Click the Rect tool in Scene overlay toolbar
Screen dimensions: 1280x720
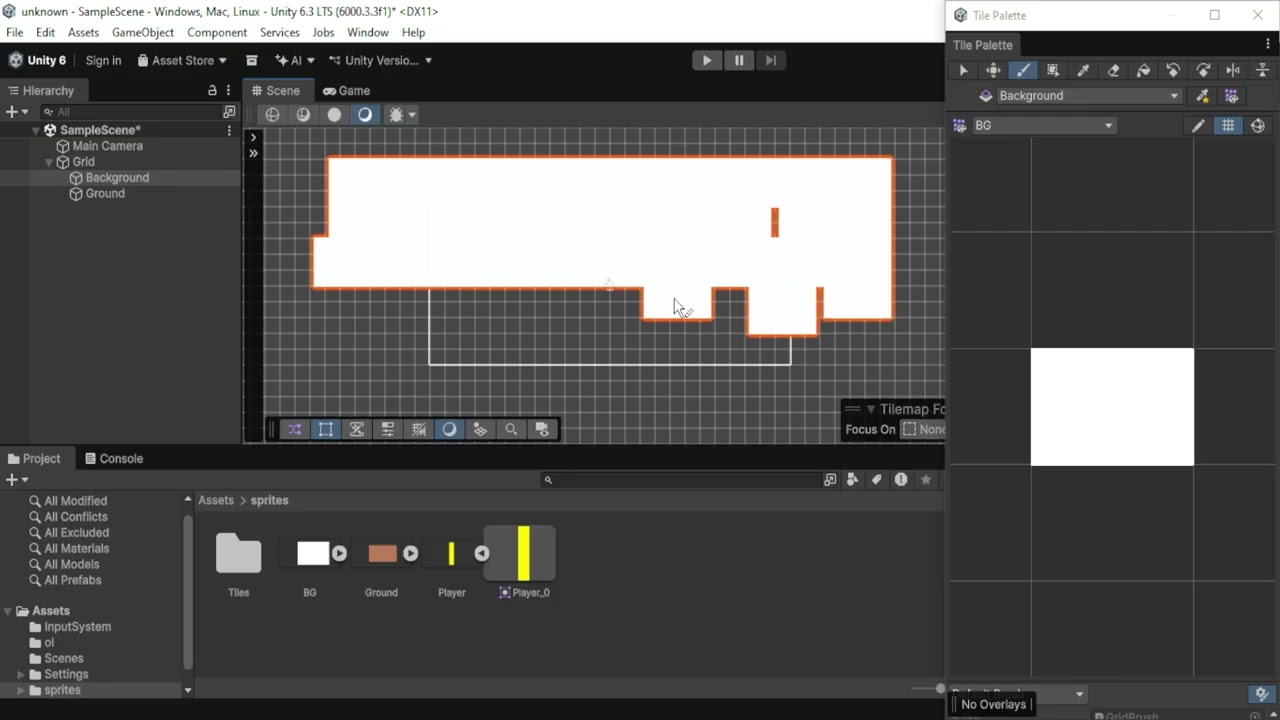325,429
